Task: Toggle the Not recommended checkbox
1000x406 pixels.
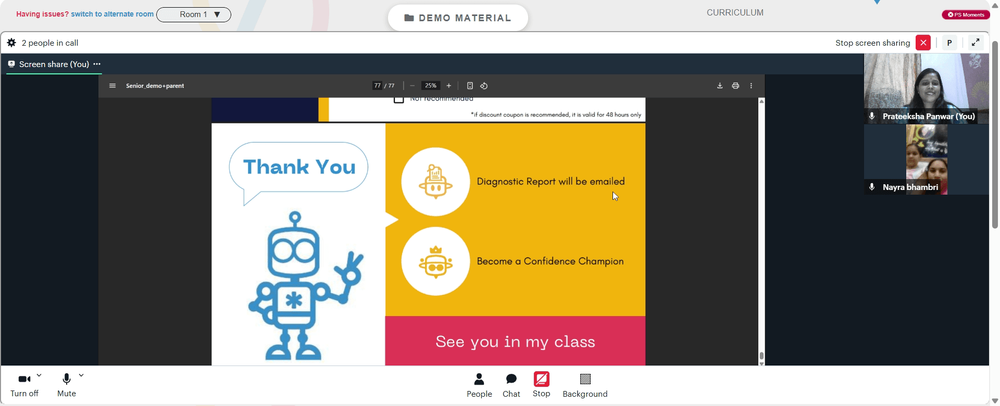Action: pos(399,99)
